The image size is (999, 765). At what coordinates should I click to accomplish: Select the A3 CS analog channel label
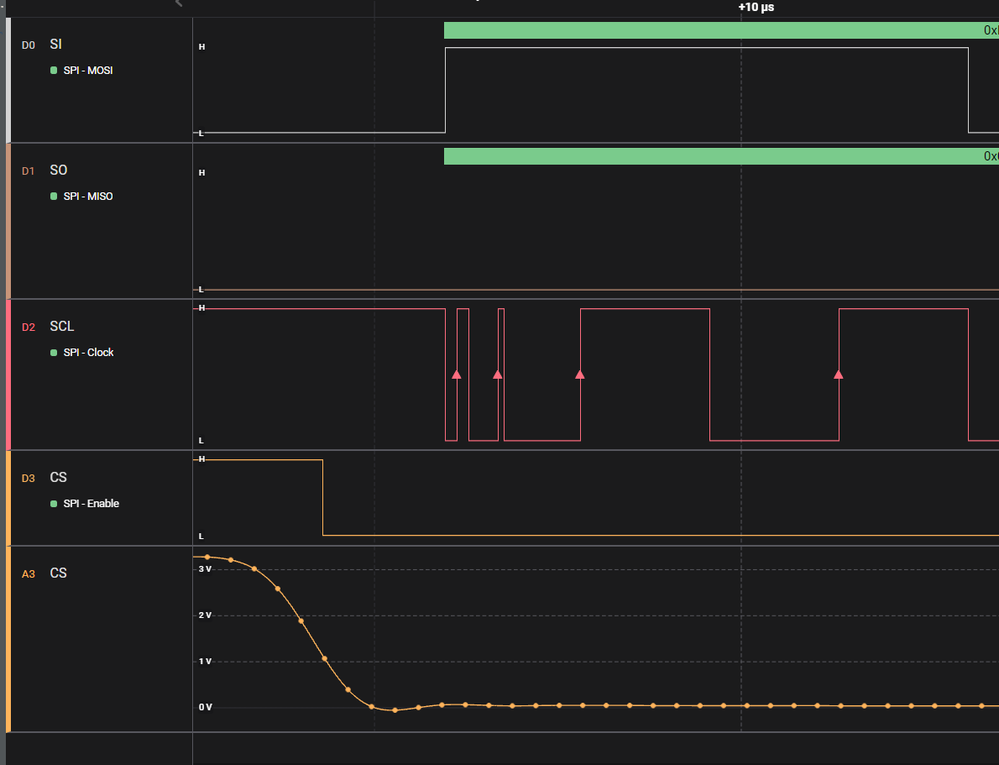point(44,573)
